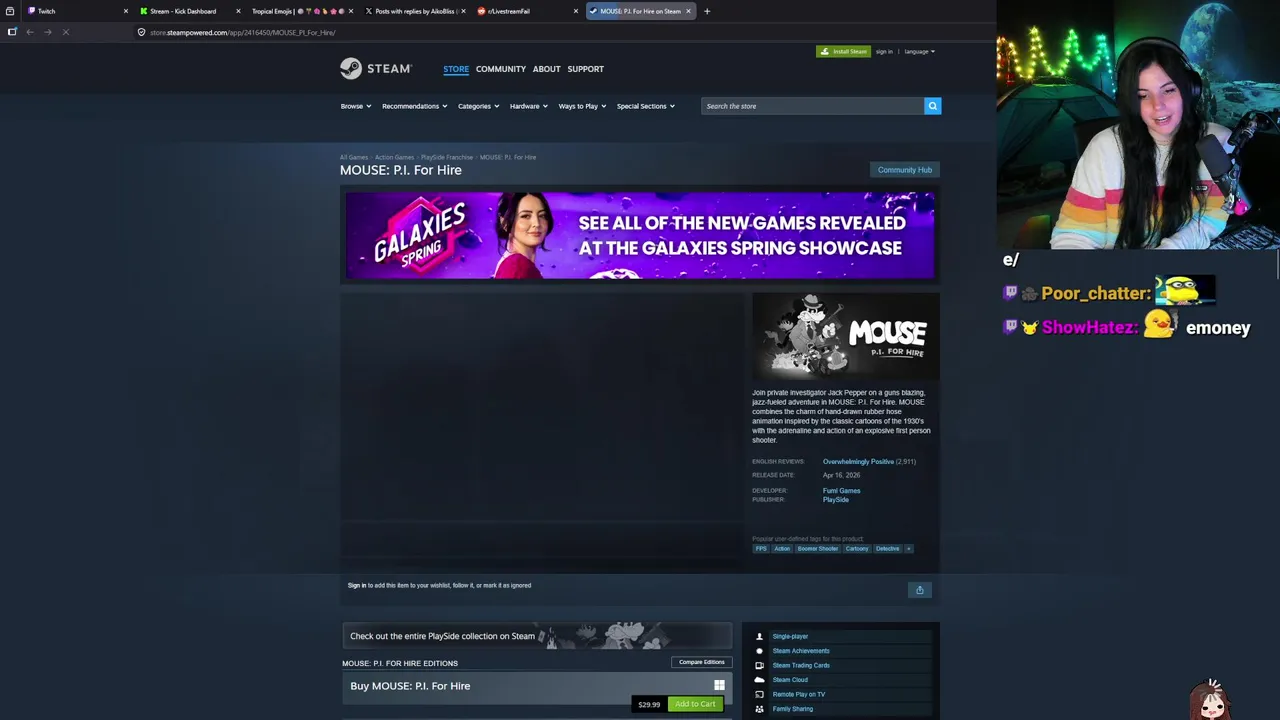1280x720 pixels.
Task: Close the Tropical Emojis tab
Action: [351, 11]
